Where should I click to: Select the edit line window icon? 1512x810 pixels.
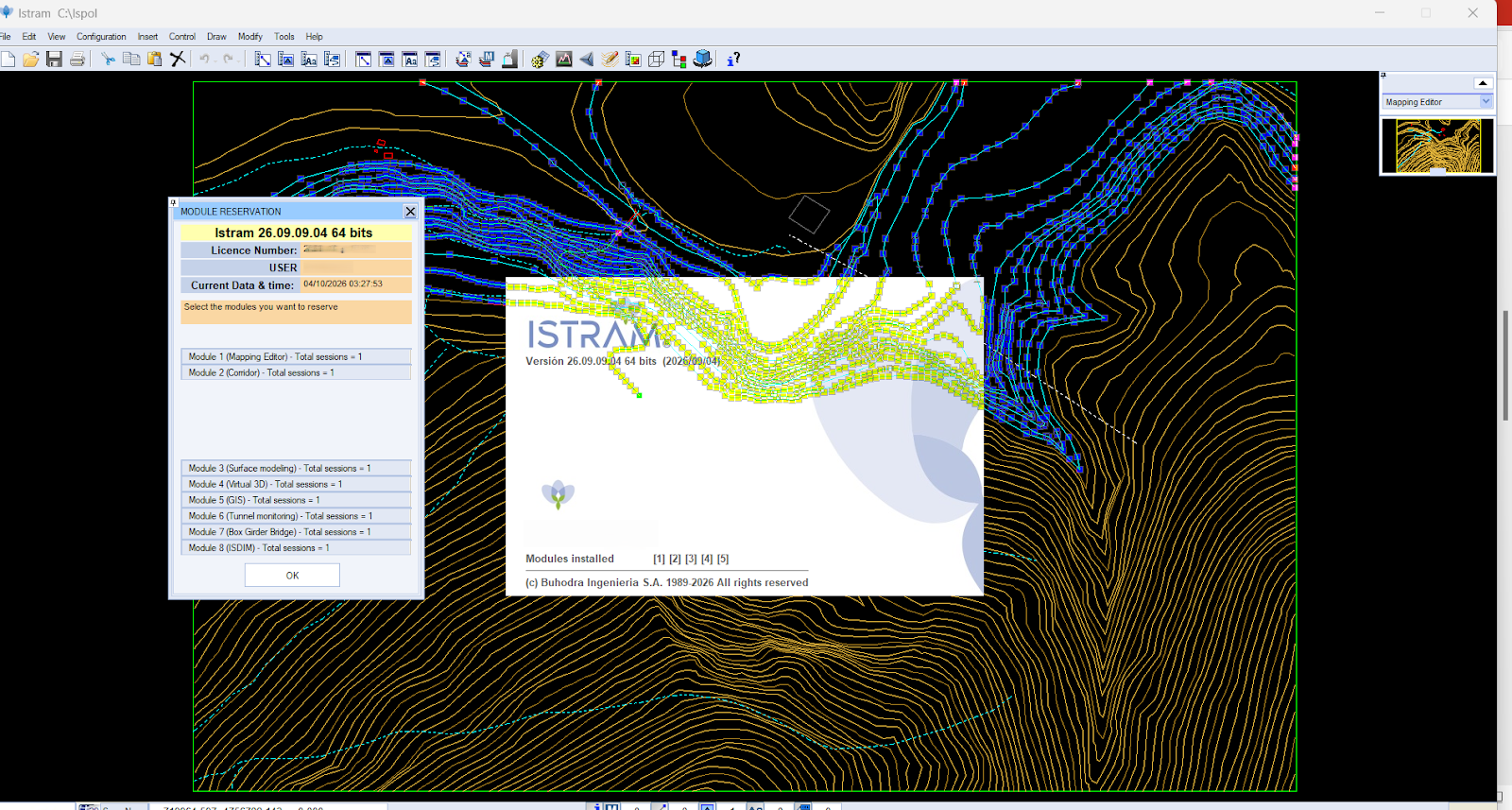pyautogui.click(x=364, y=59)
